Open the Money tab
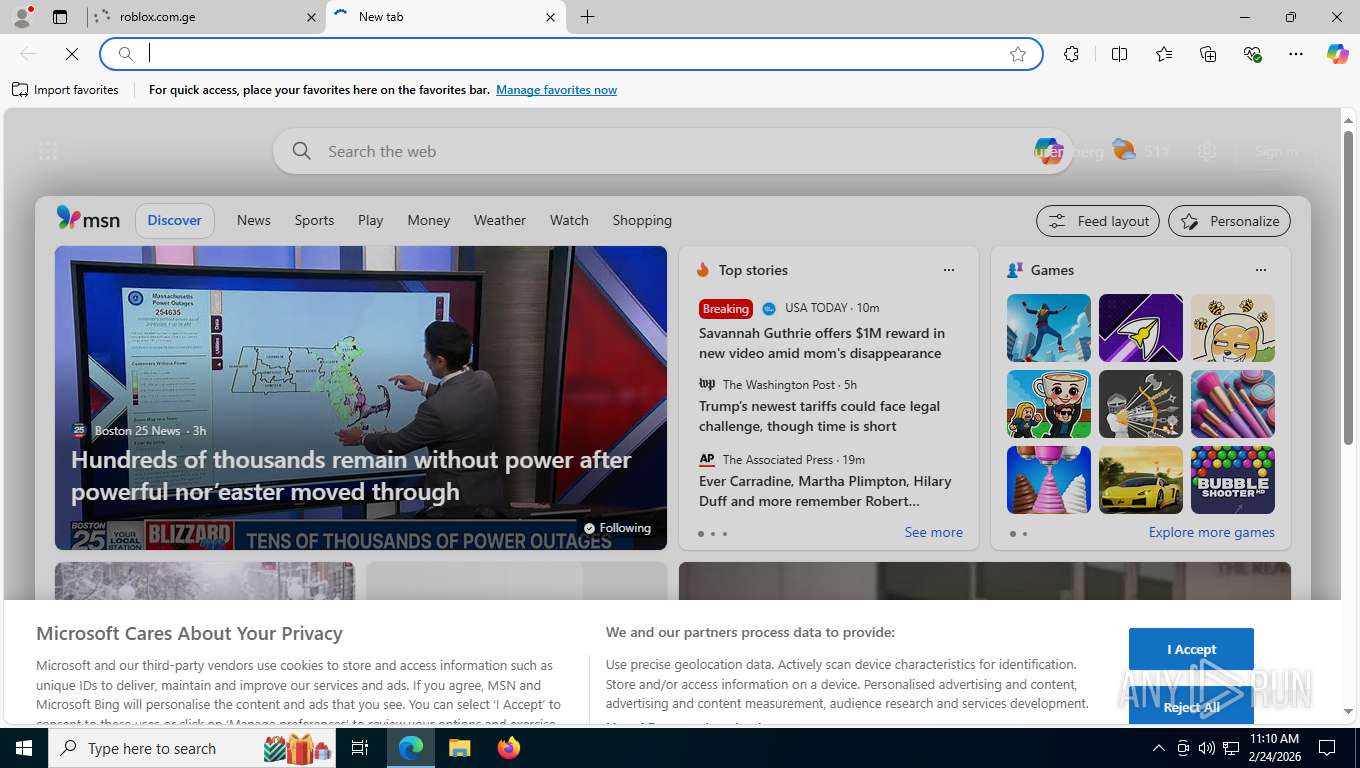 (429, 220)
